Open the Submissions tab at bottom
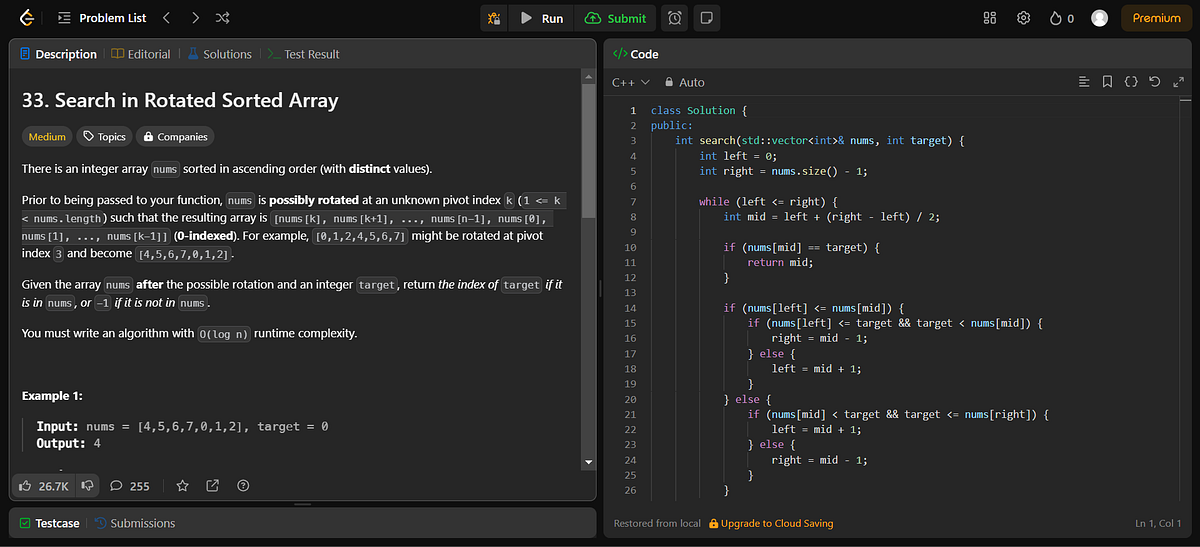The height and width of the screenshot is (547, 1200). [x=135, y=523]
